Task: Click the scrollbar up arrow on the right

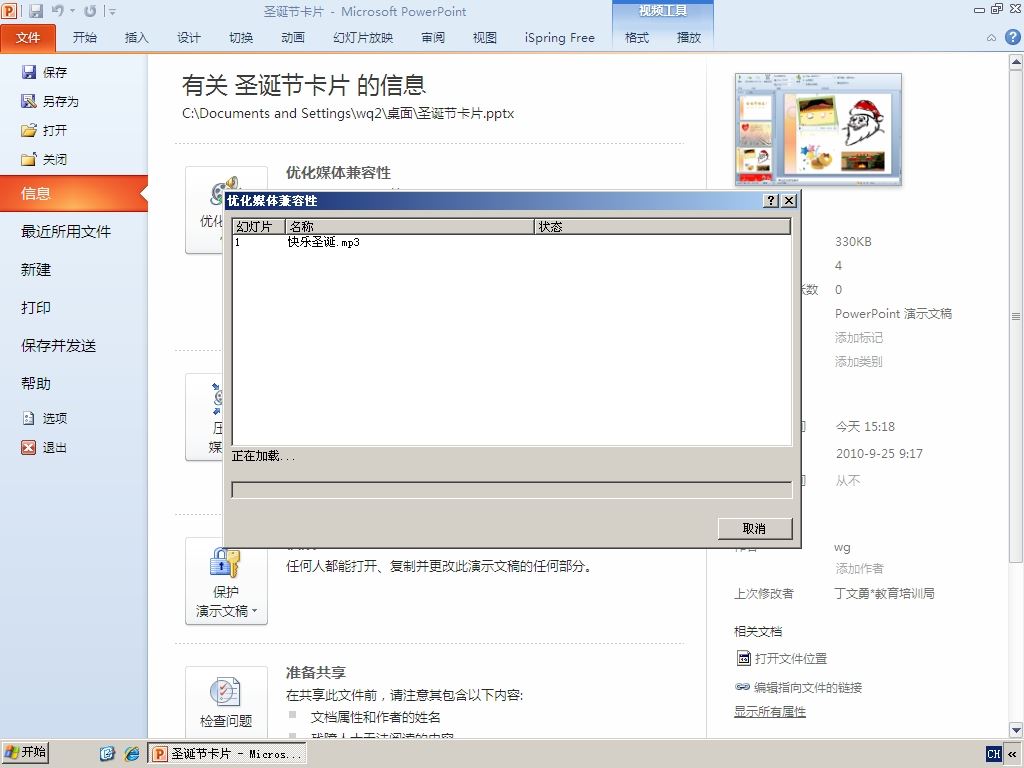Action: coord(1016,63)
